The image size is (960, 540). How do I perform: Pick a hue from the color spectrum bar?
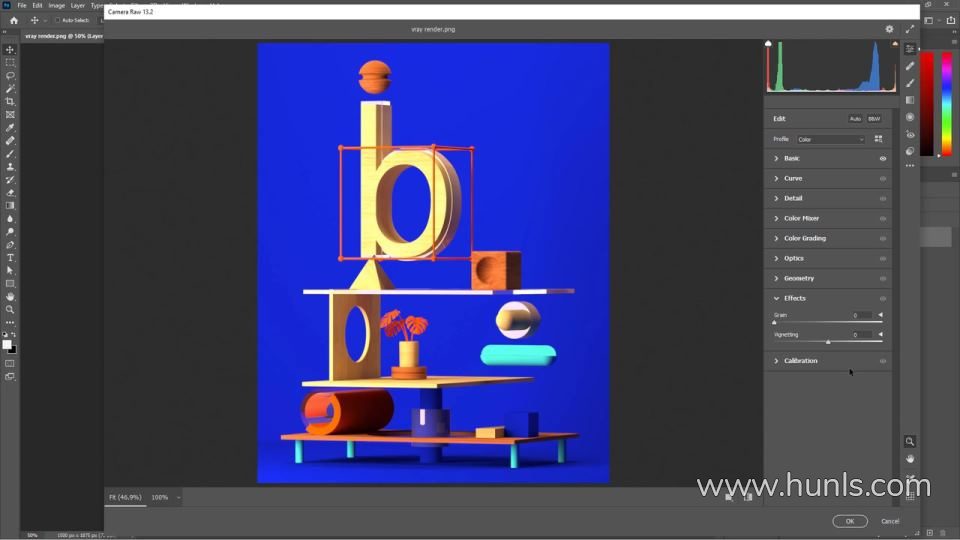(x=947, y=103)
